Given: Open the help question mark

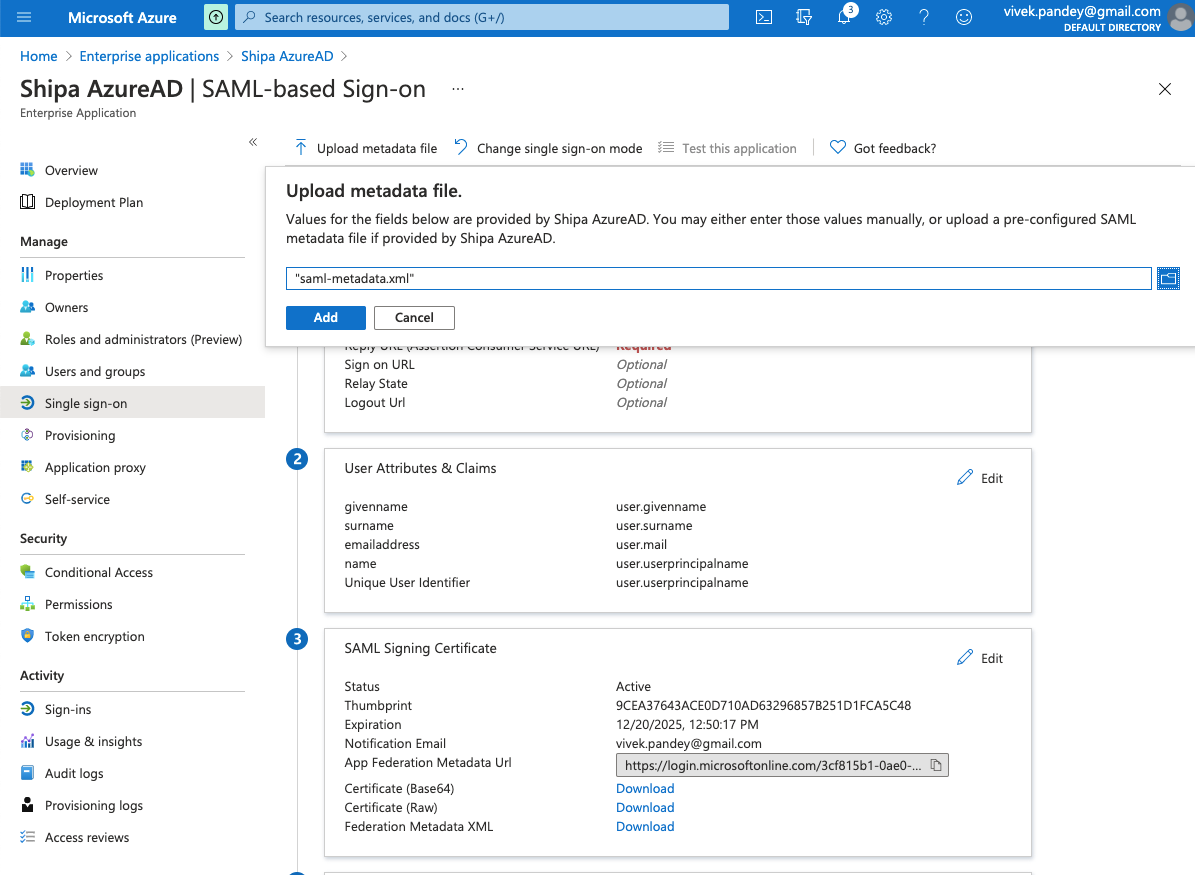Looking at the screenshot, I should [x=924, y=17].
